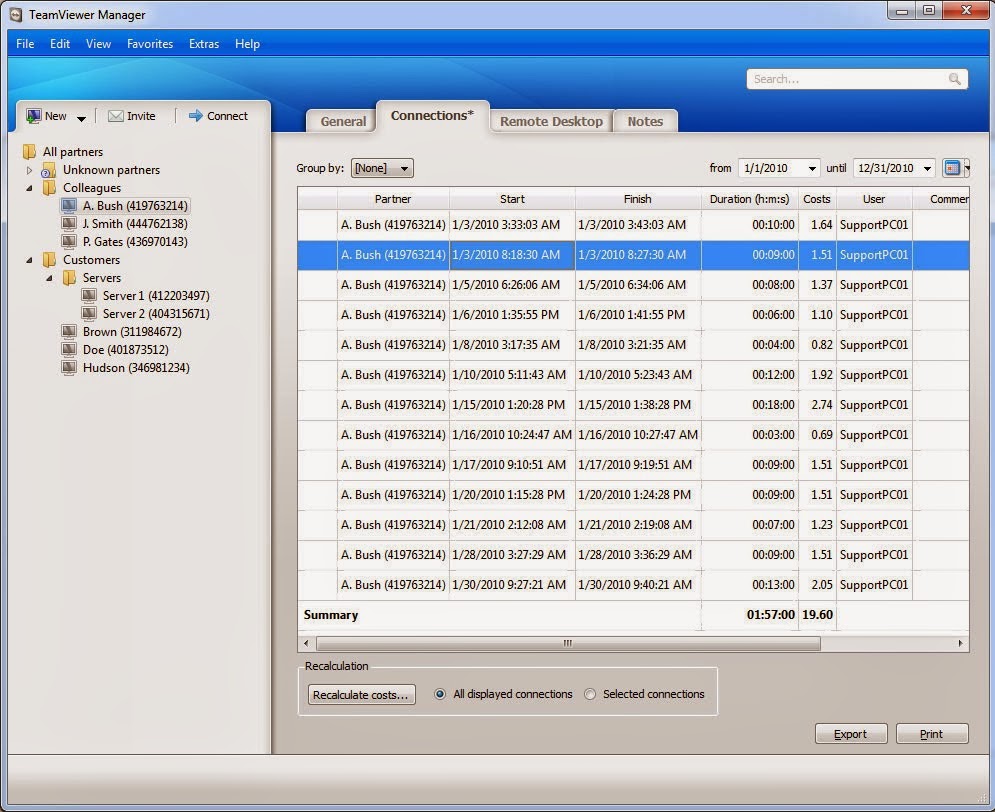This screenshot has width=995, height=812.
Task: Open the View menu
Action: tap(98, 44)
